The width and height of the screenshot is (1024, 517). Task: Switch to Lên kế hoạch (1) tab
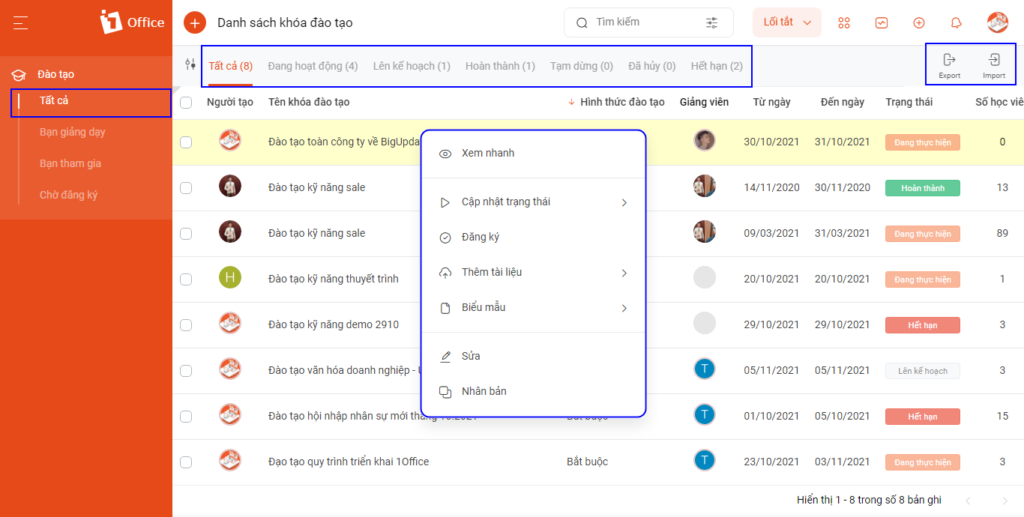(x=411, y=66)
